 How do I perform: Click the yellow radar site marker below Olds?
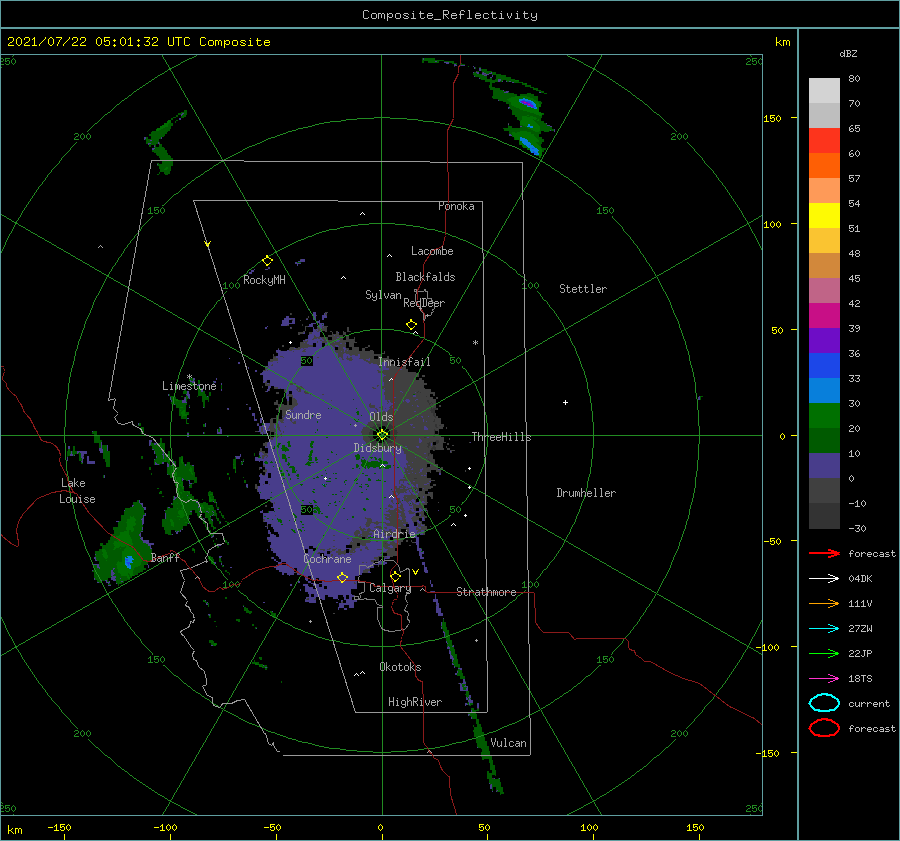coord(382,435)
